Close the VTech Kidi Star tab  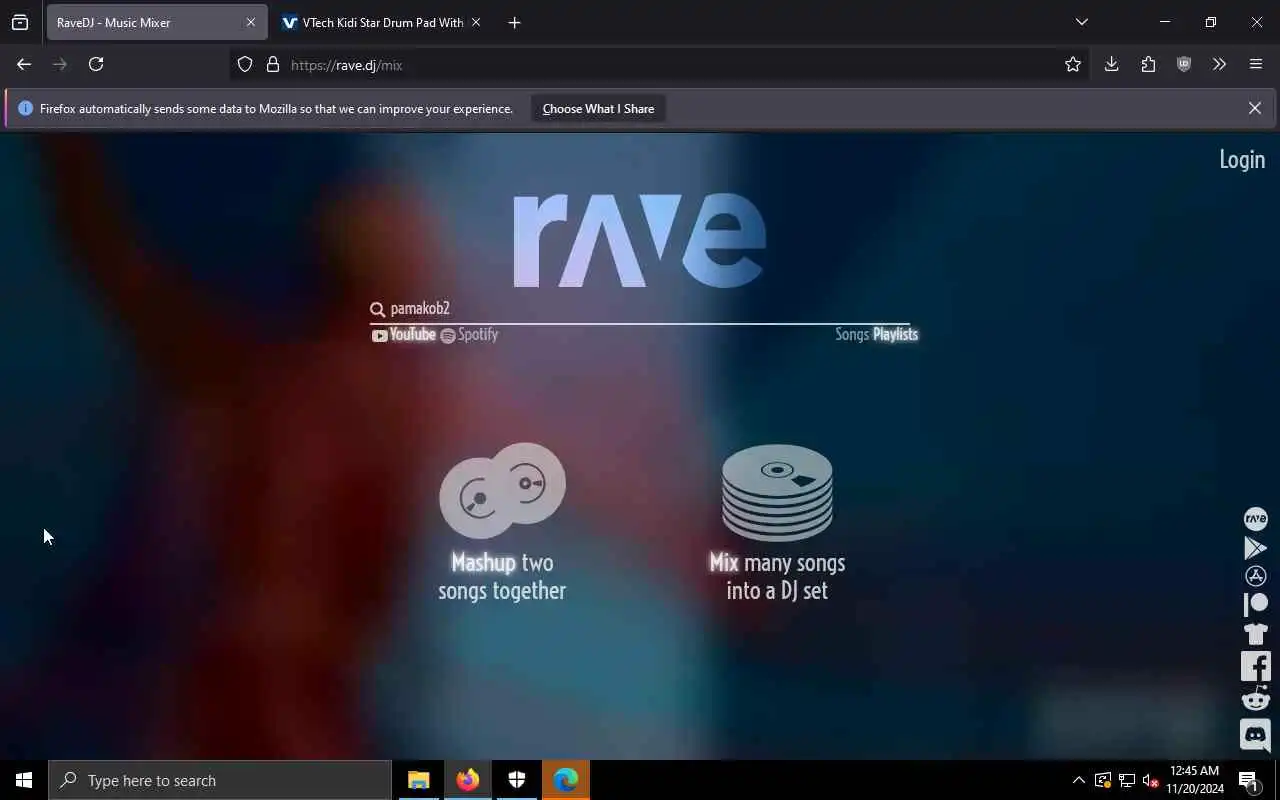pos(476,22)
